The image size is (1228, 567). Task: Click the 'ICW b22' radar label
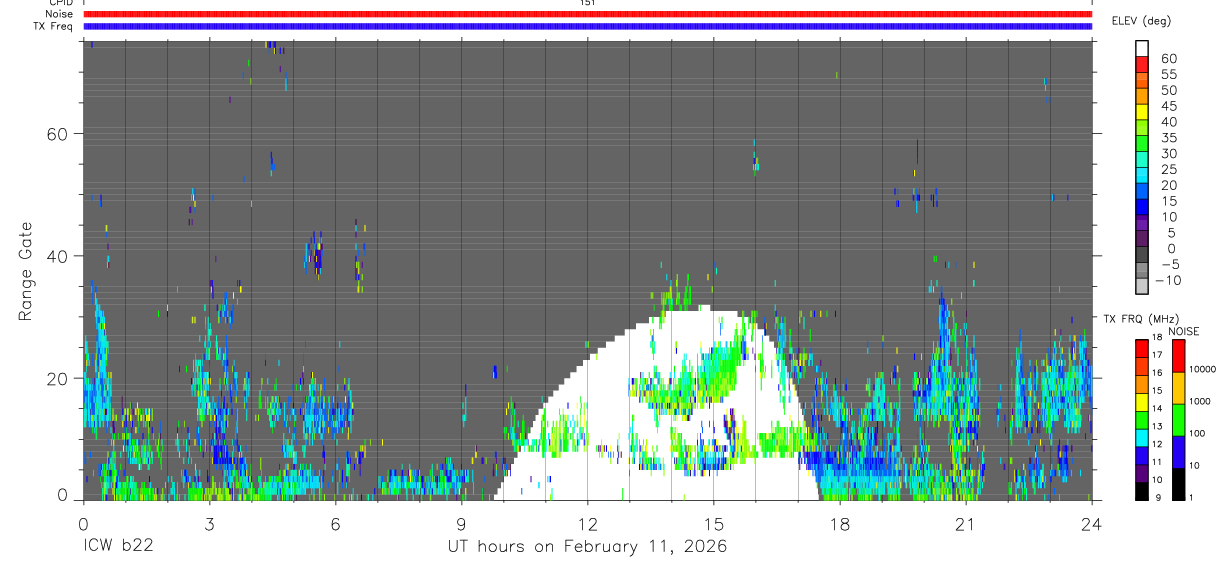click(x=118, y=547)
